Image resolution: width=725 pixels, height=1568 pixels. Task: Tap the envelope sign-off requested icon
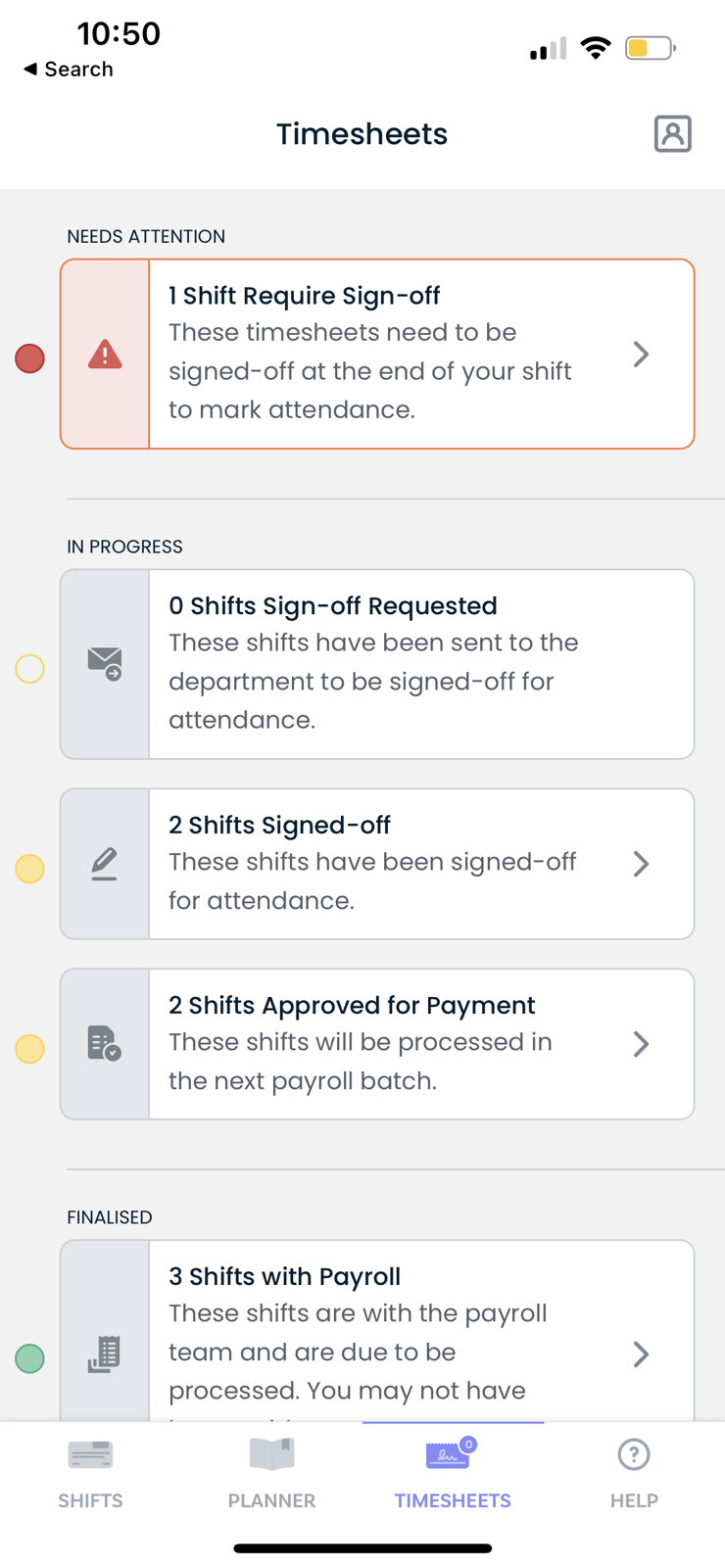click(105, 664)
